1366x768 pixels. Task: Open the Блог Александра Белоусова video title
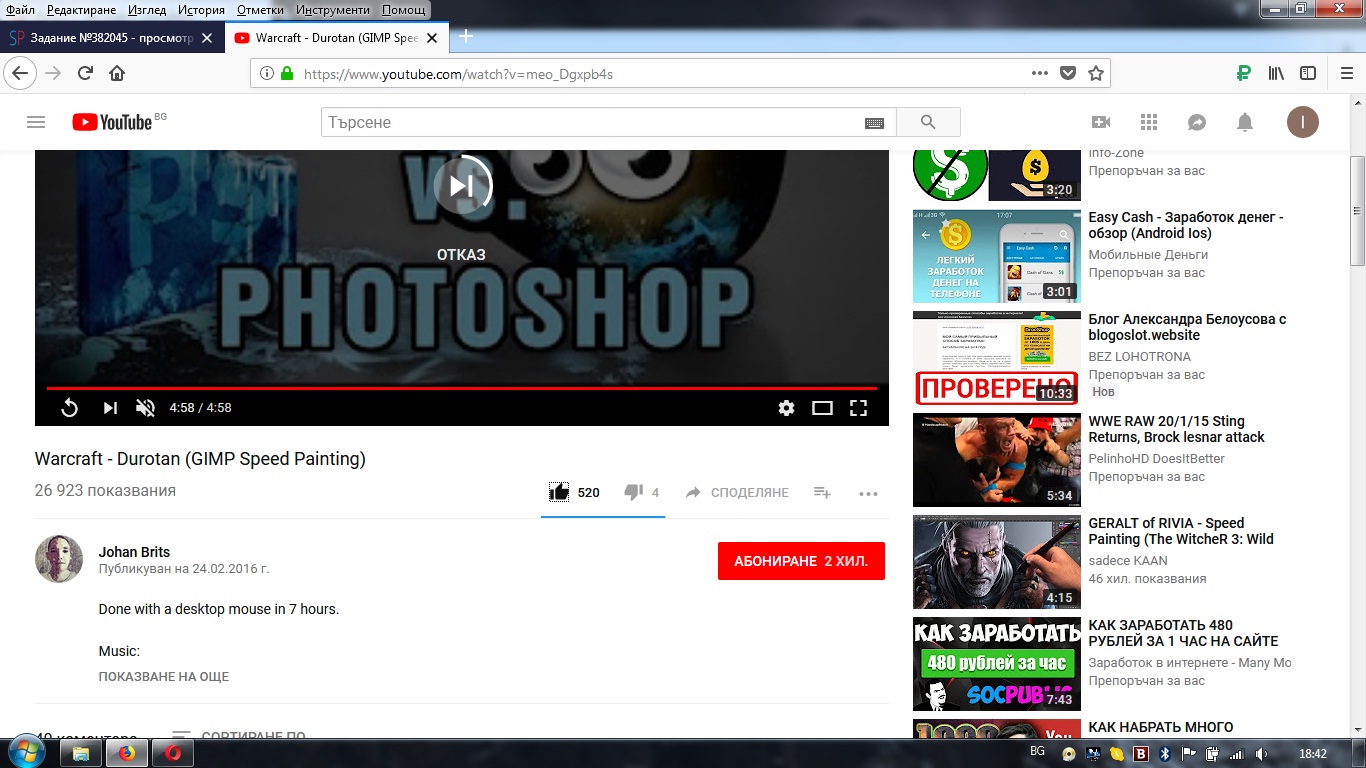(x=1187, y=327)
